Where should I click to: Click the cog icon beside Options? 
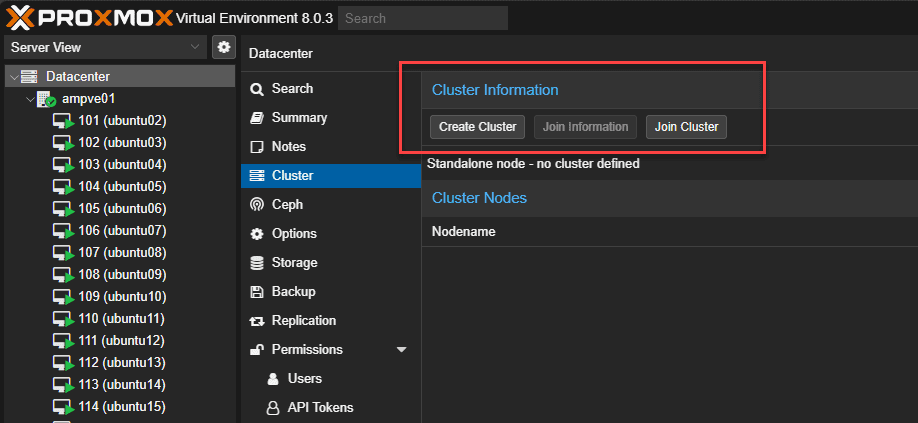pos(256,234)
